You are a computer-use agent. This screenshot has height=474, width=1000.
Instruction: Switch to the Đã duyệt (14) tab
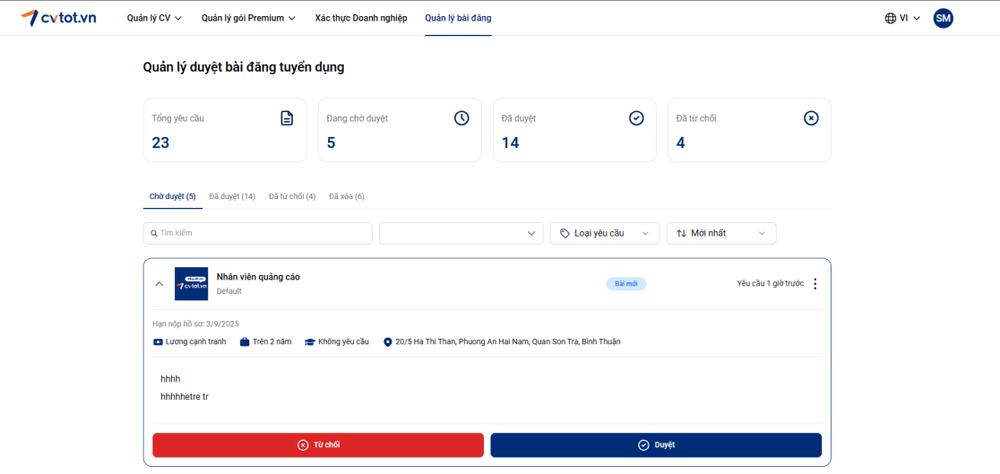pos(232,197)
